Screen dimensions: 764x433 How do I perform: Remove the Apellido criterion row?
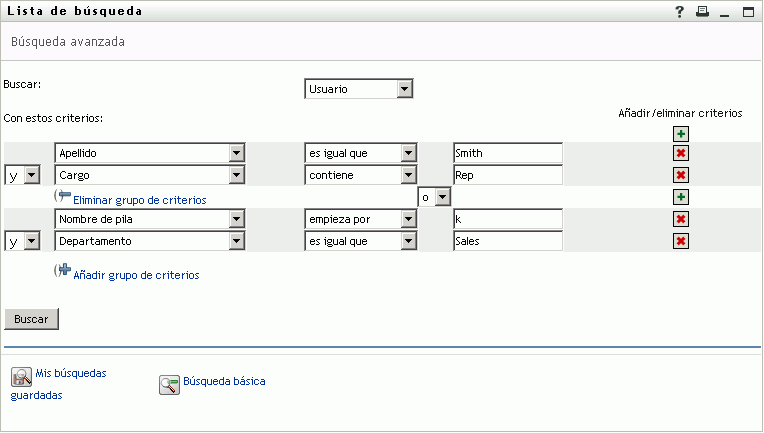(x=681, y=153)
